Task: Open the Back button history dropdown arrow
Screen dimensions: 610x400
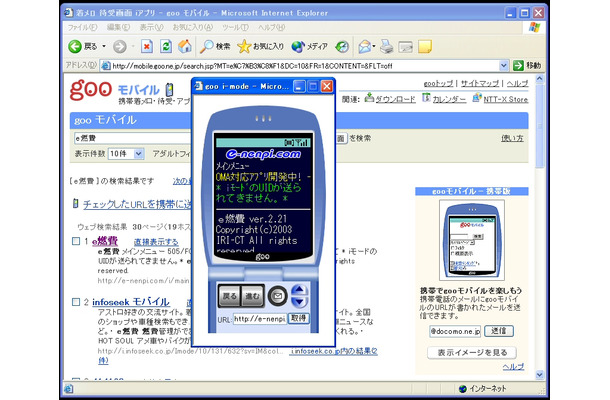Action: (104, 47)
